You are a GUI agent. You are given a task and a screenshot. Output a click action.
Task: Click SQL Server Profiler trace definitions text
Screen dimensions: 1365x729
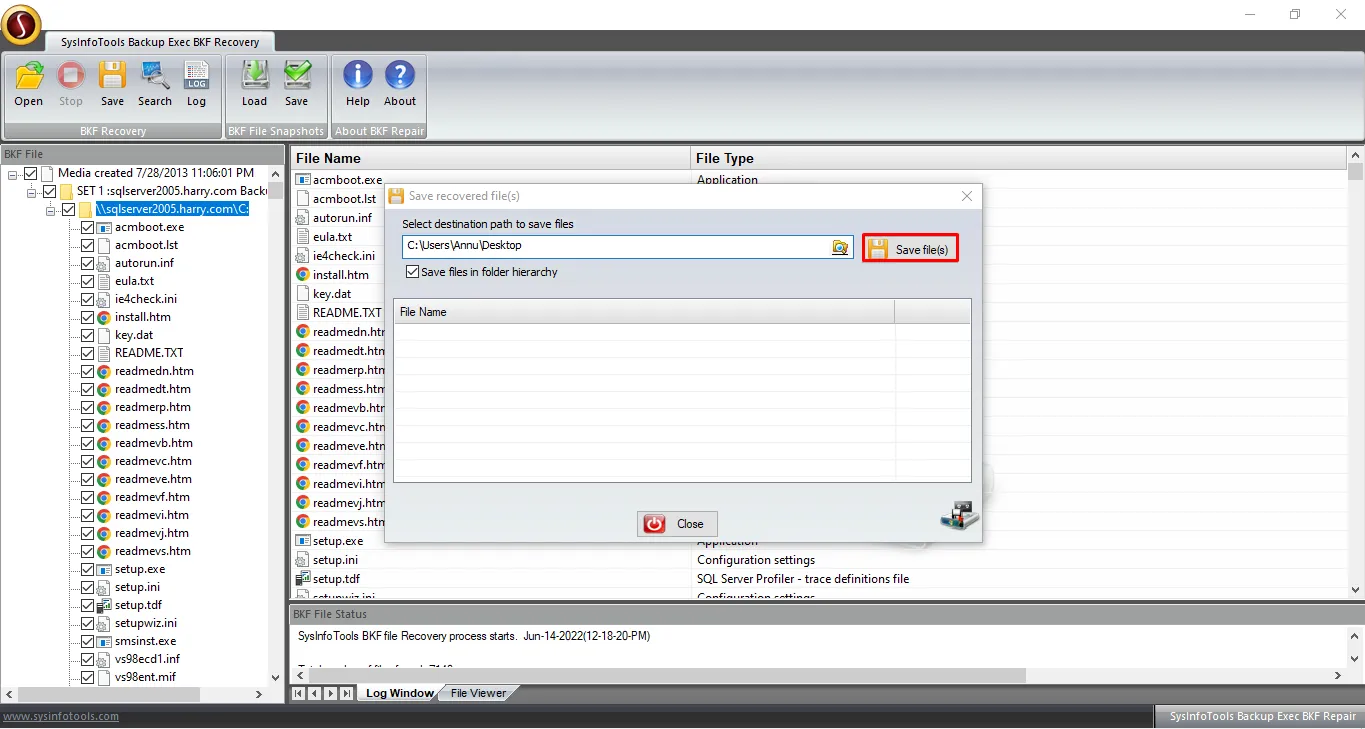[x=803, y=579]
